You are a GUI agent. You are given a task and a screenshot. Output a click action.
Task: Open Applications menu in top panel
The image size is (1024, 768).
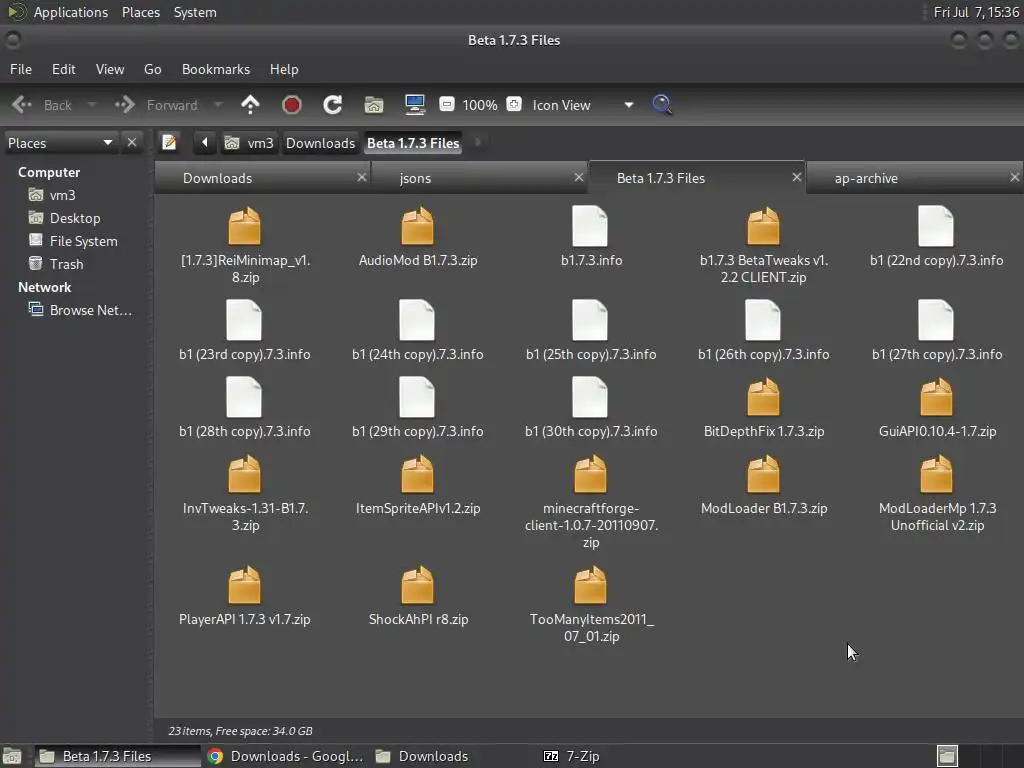point(71,12)
